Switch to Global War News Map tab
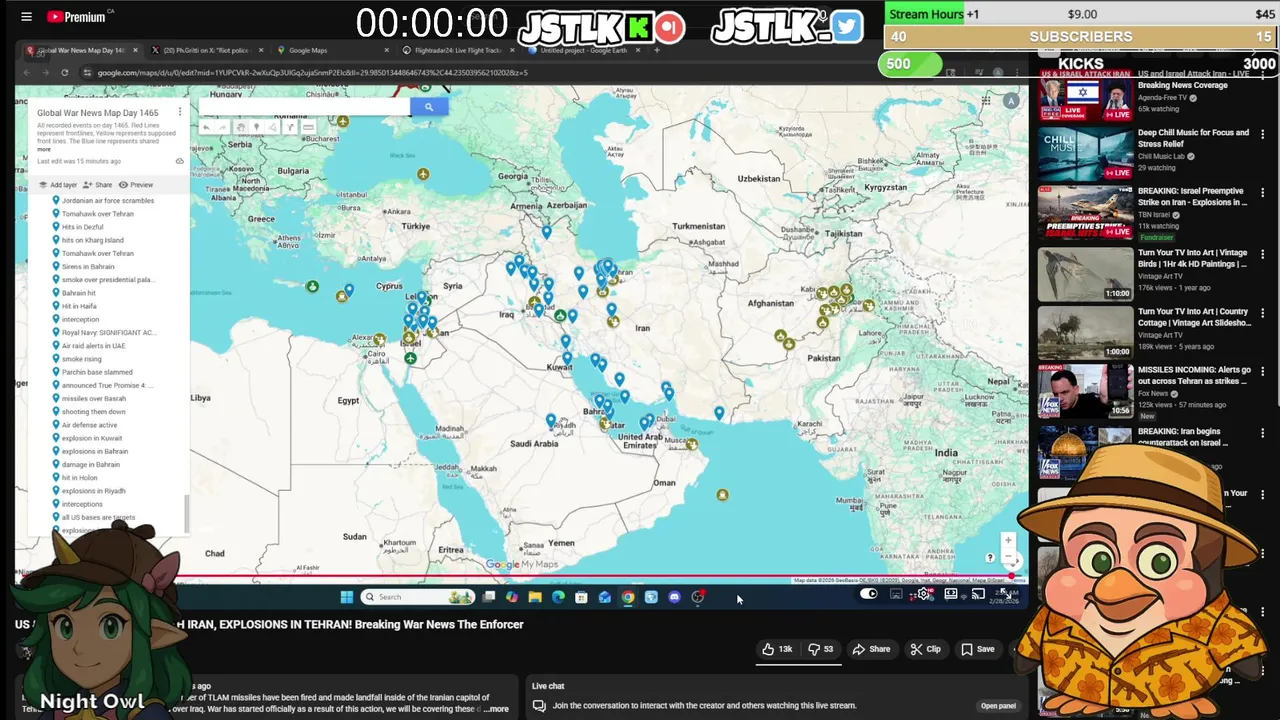Viewport: 1280px width, 720px height. point(82,50)
